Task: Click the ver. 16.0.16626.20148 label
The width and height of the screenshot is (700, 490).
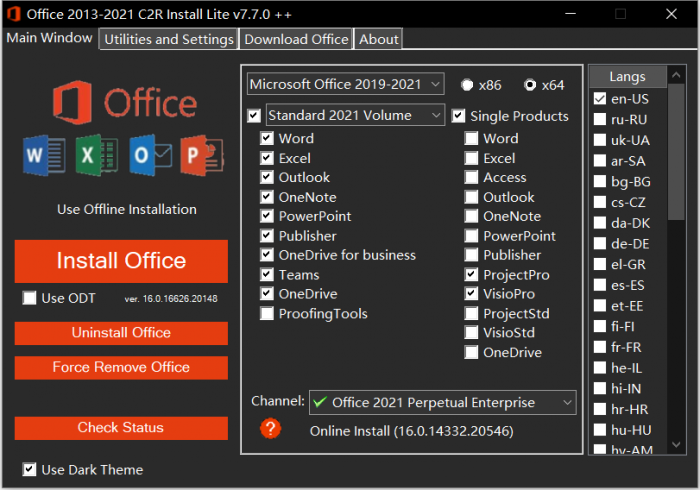Action: [171, 299]
